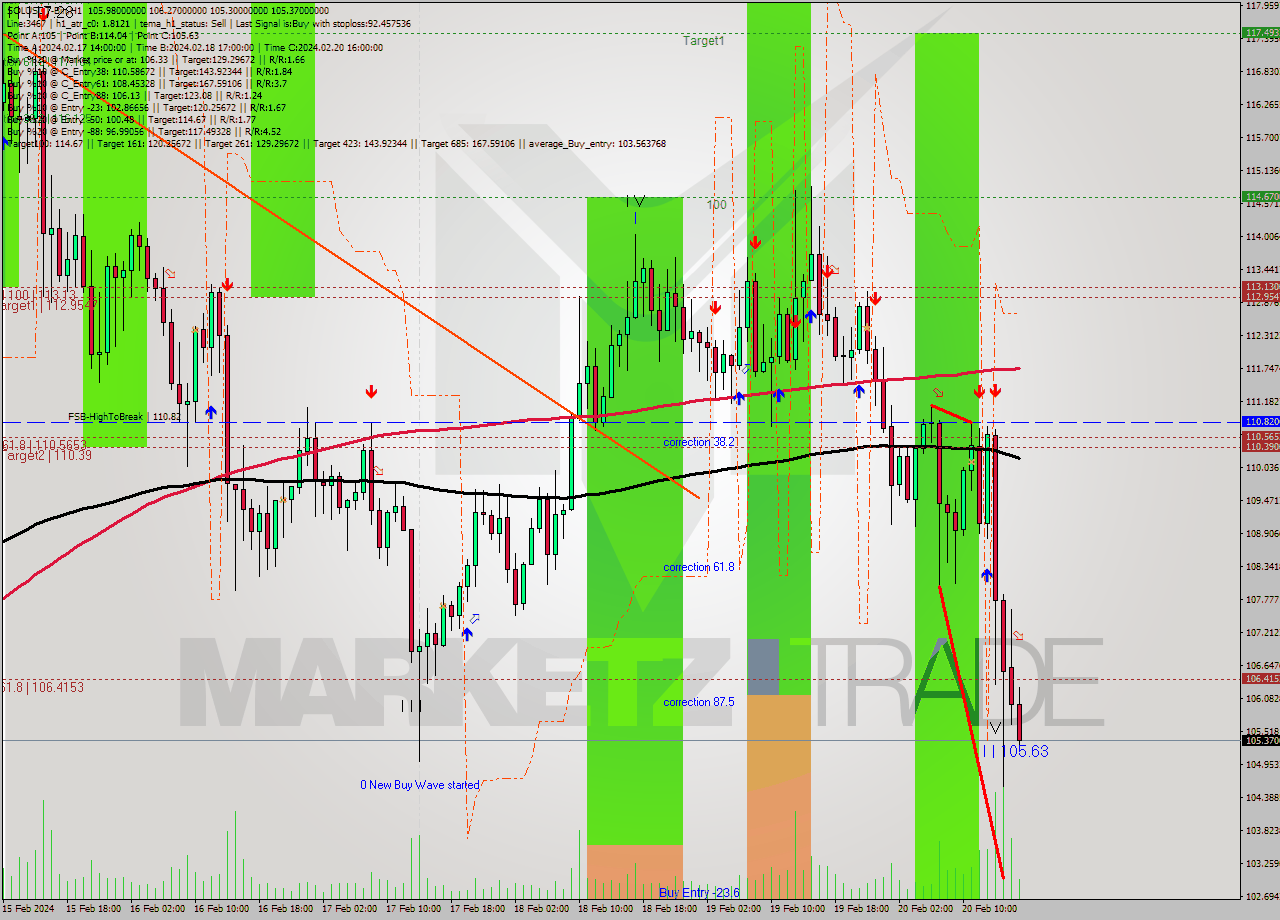This screenshot has height=920, width=1280.
Task: Click the '19 Feb 18:00' time axis label
Action: (x=862, y=909)
